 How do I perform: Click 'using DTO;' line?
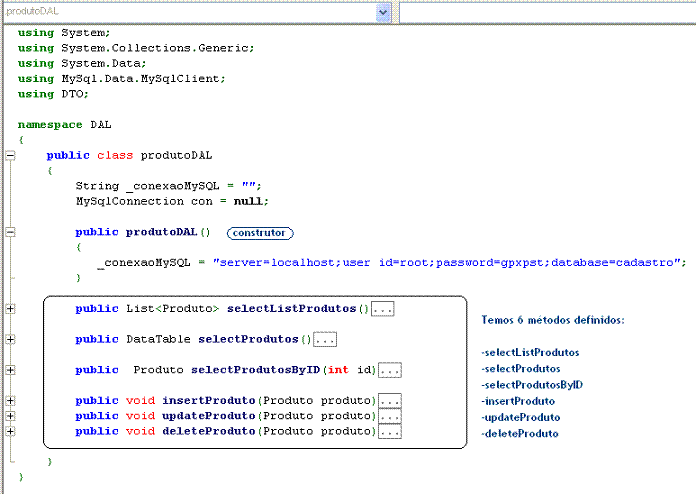click(x=53, y=94)
